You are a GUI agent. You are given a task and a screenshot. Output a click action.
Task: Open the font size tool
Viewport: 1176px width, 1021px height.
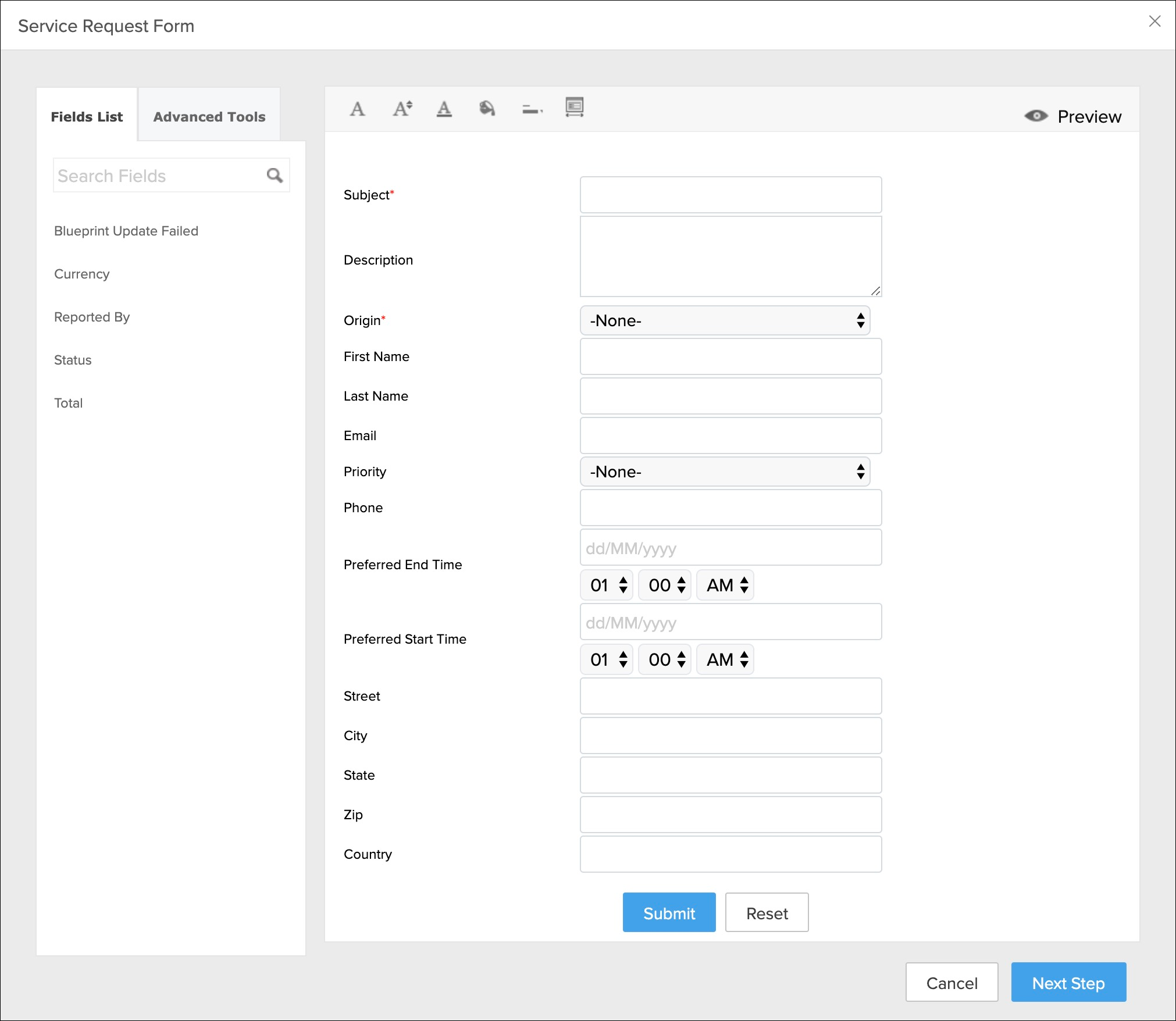click(402, 109)
